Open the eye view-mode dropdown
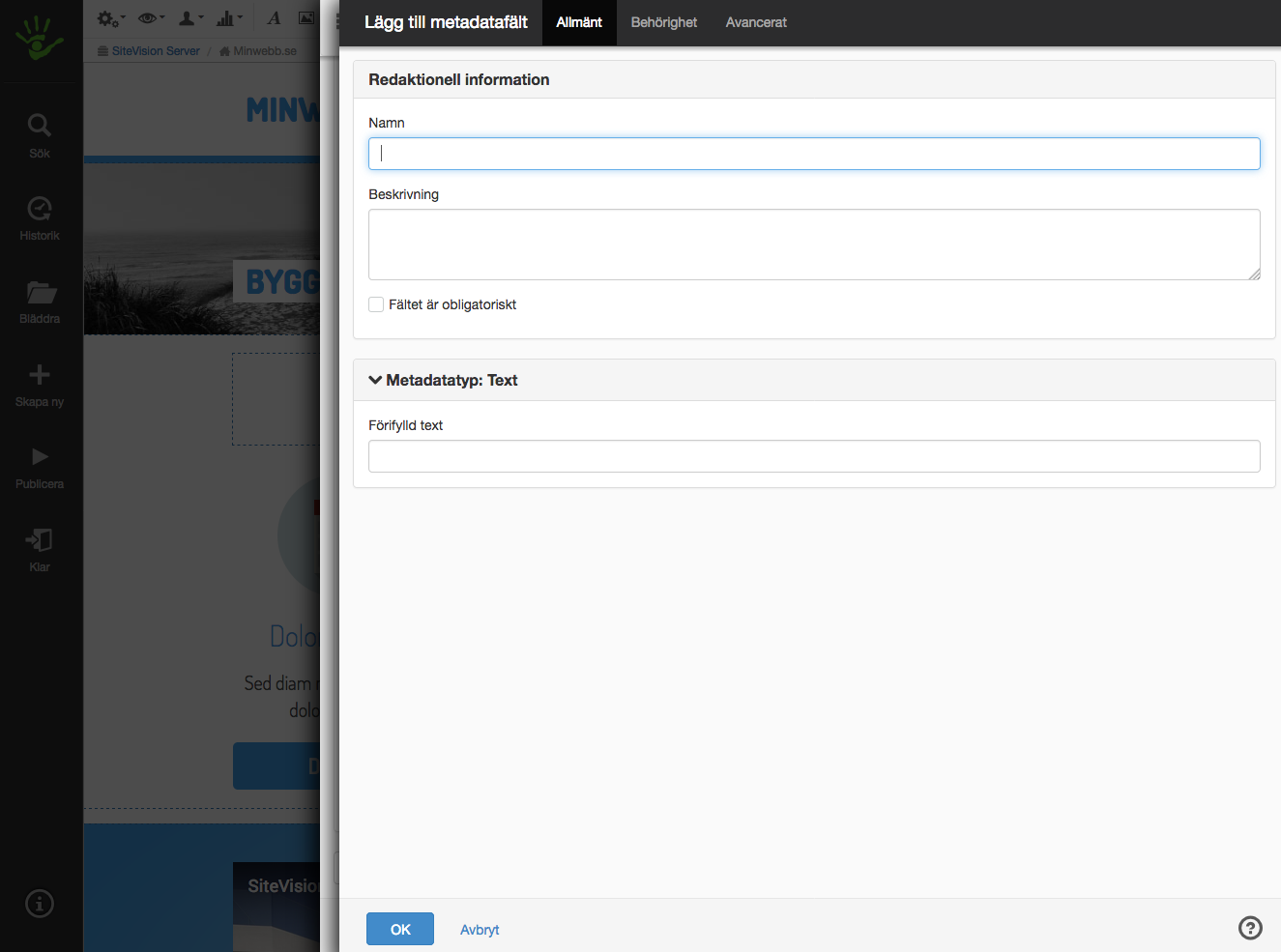The image size is (1281, 952). [x=151, y=18]
